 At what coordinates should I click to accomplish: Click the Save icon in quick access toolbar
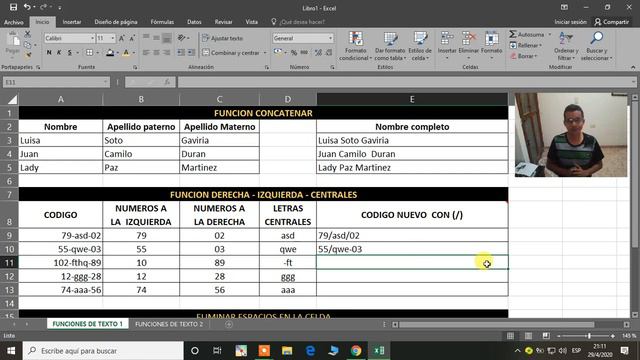tap(13, 7)
